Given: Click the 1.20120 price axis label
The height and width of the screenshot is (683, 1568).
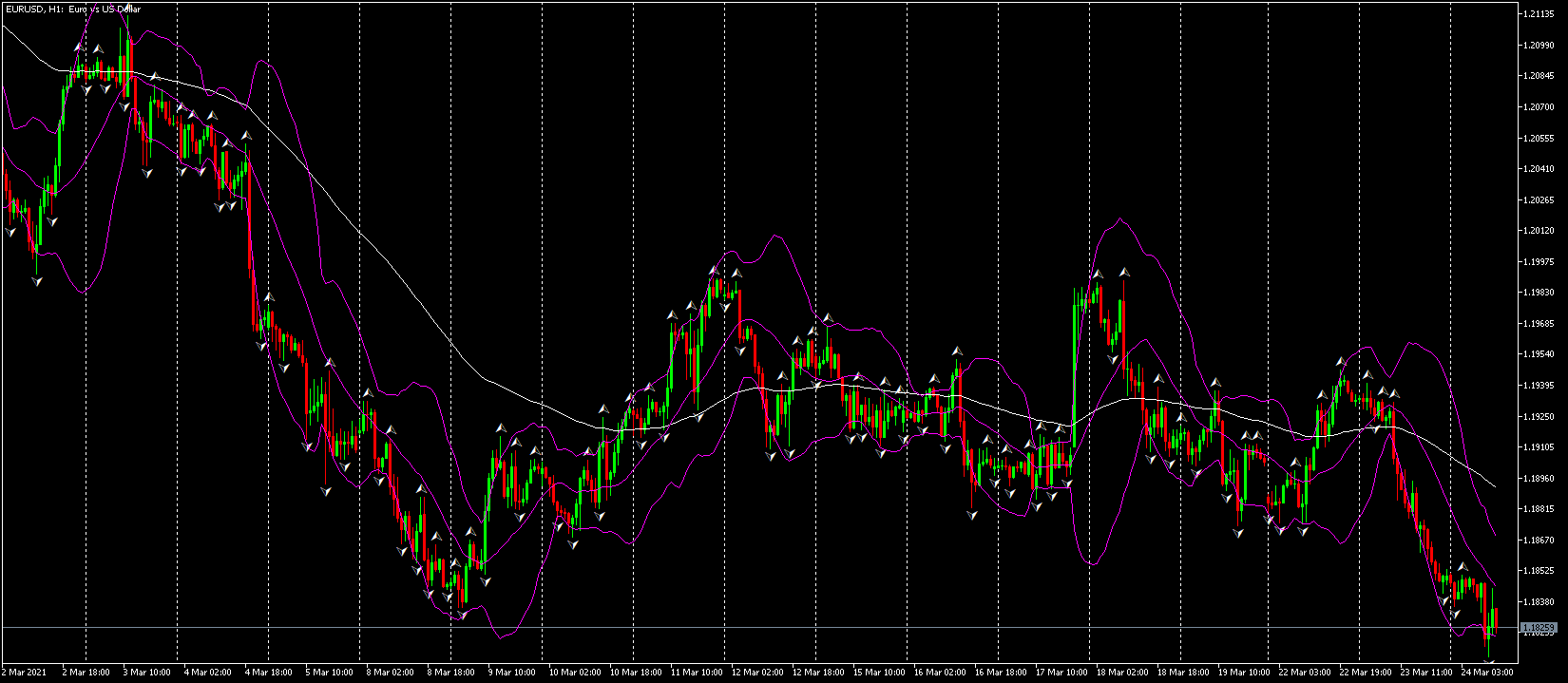Looking at the screenshot, I should pyautogui.click(x=1539, y=231).
